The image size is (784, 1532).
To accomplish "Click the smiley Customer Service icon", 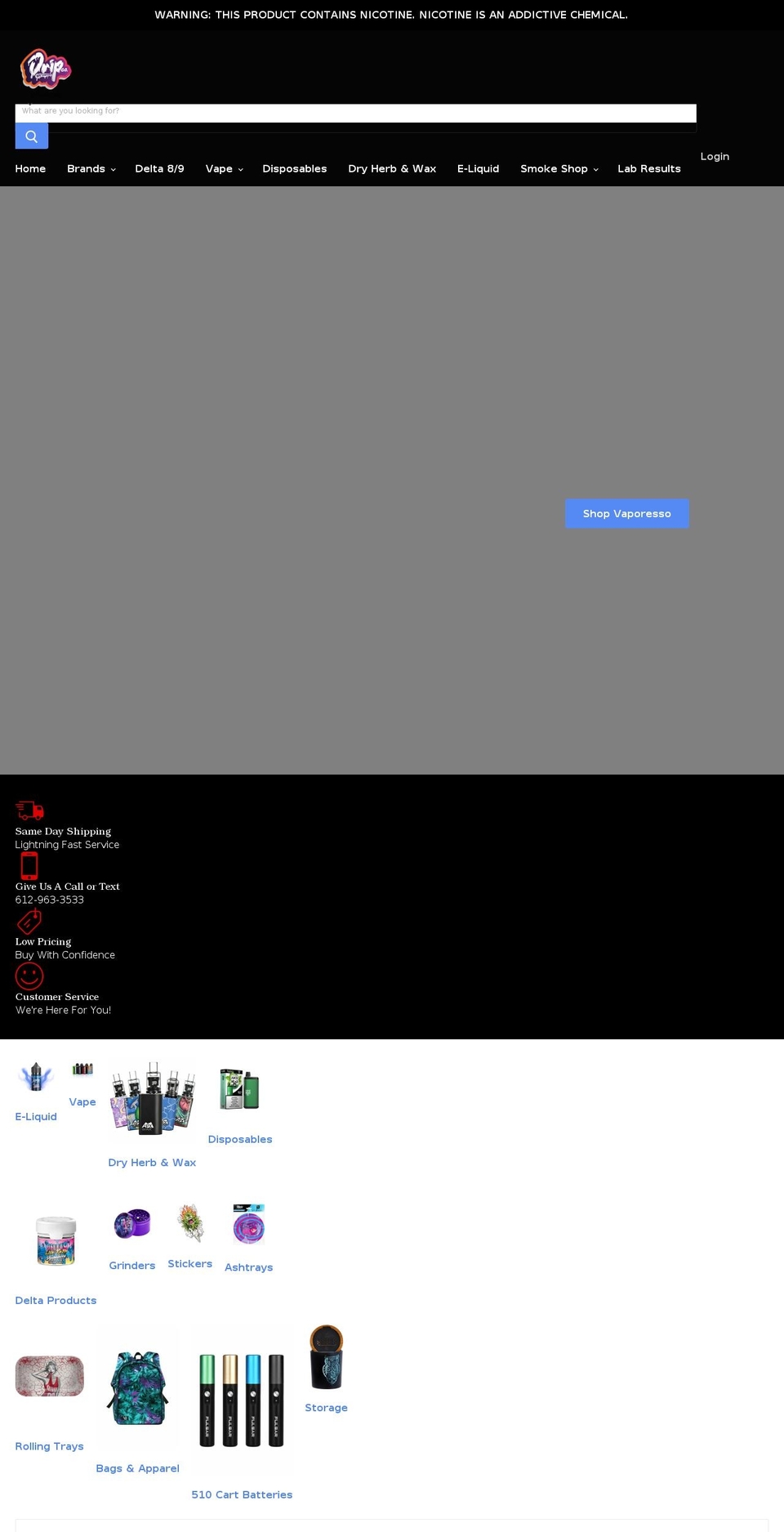I will 29,976.
